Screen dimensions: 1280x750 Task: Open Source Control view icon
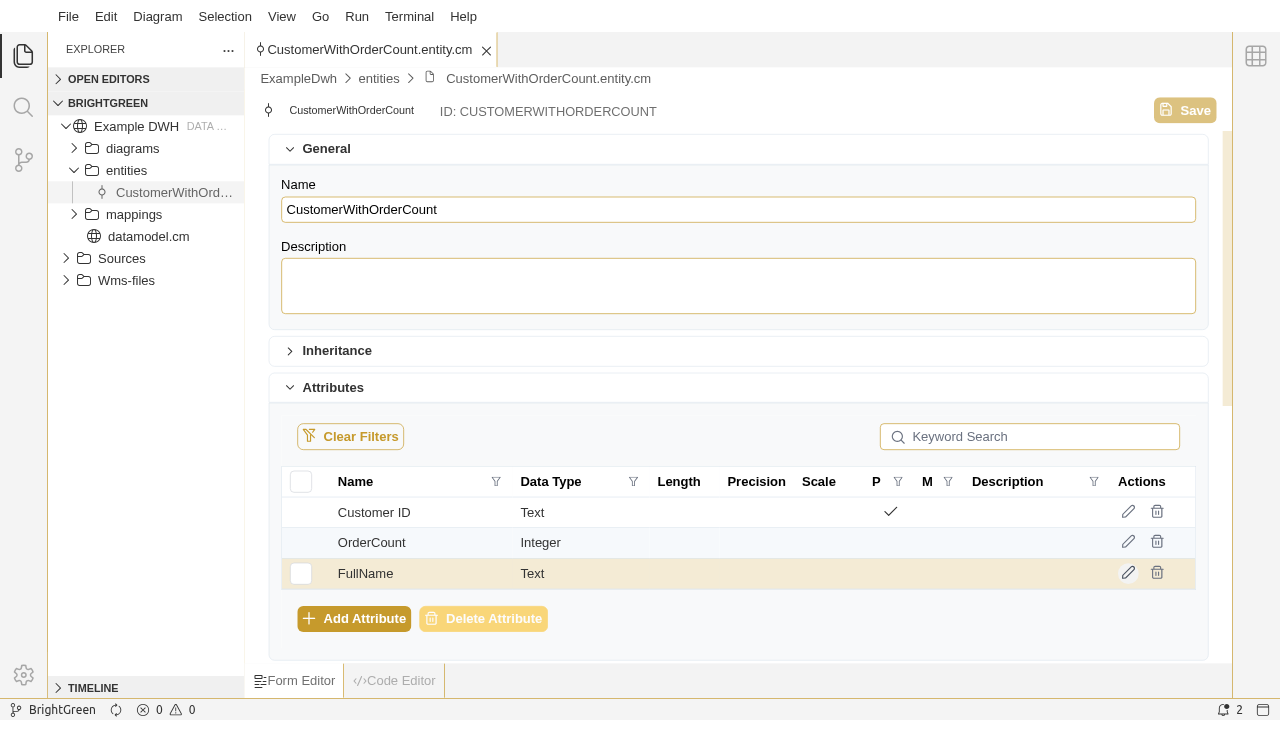[23, 160]
